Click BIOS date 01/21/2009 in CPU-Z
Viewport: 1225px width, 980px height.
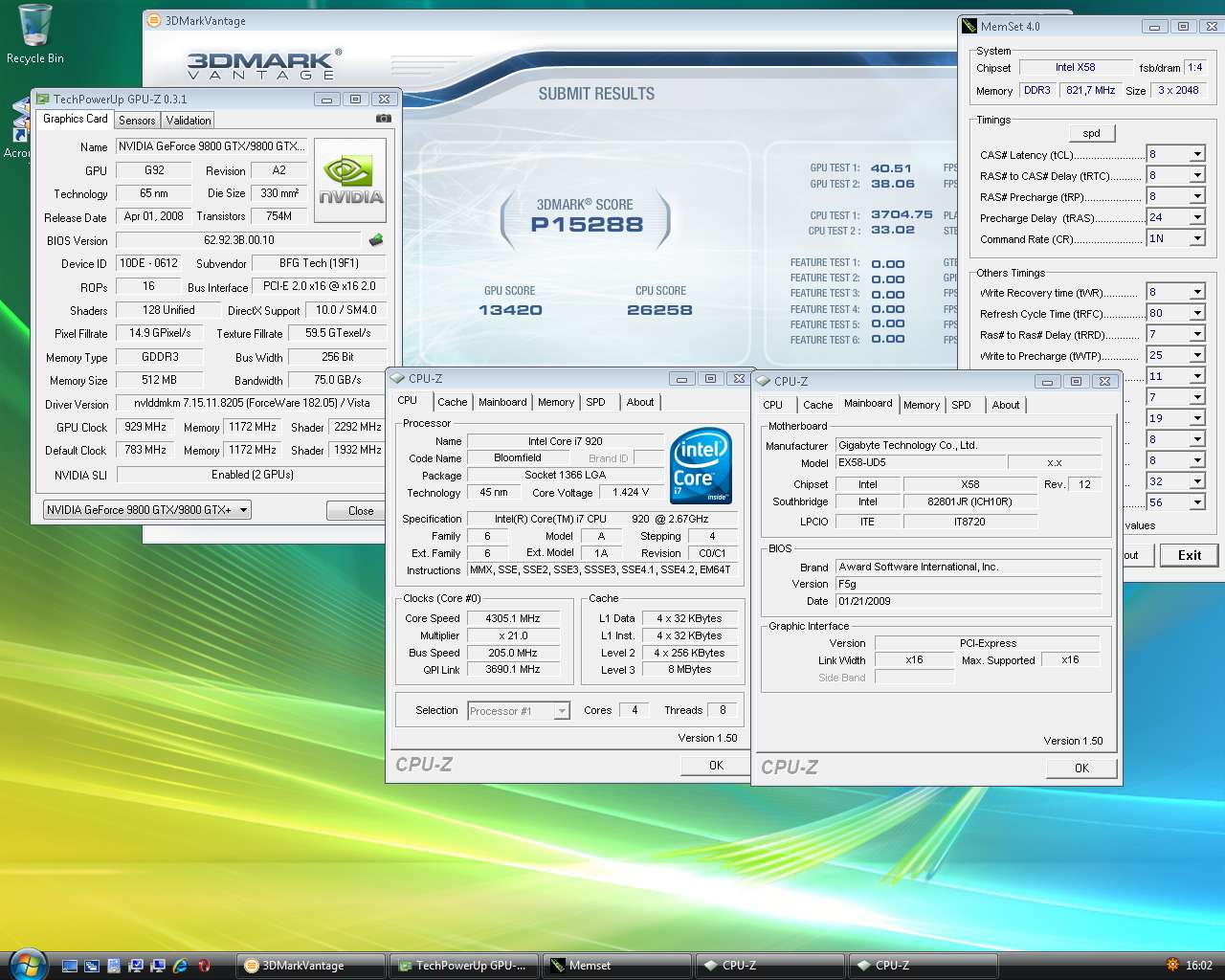click(x=969, y=601)
